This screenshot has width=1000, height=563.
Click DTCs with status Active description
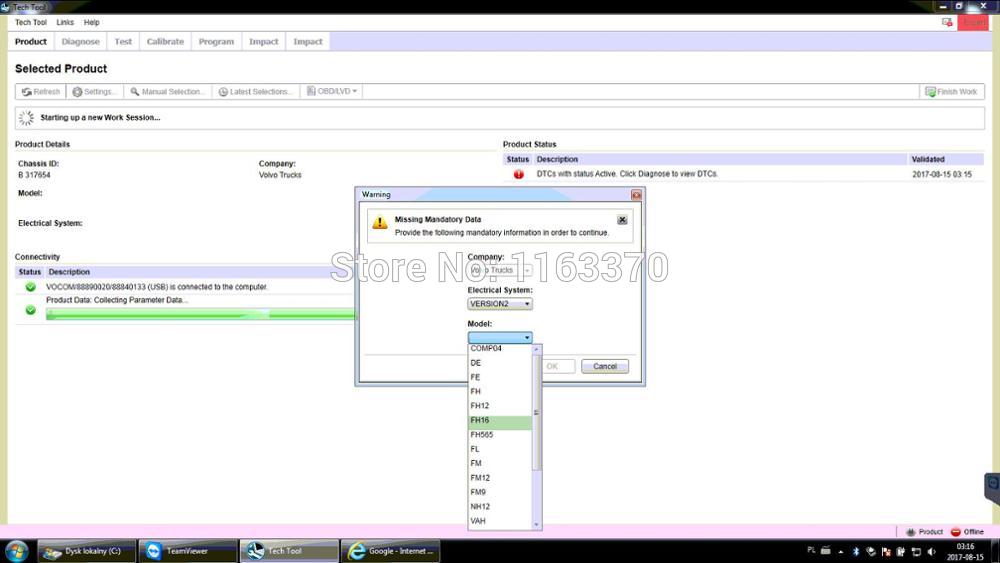pyautogui.click(x=627, y=174)
